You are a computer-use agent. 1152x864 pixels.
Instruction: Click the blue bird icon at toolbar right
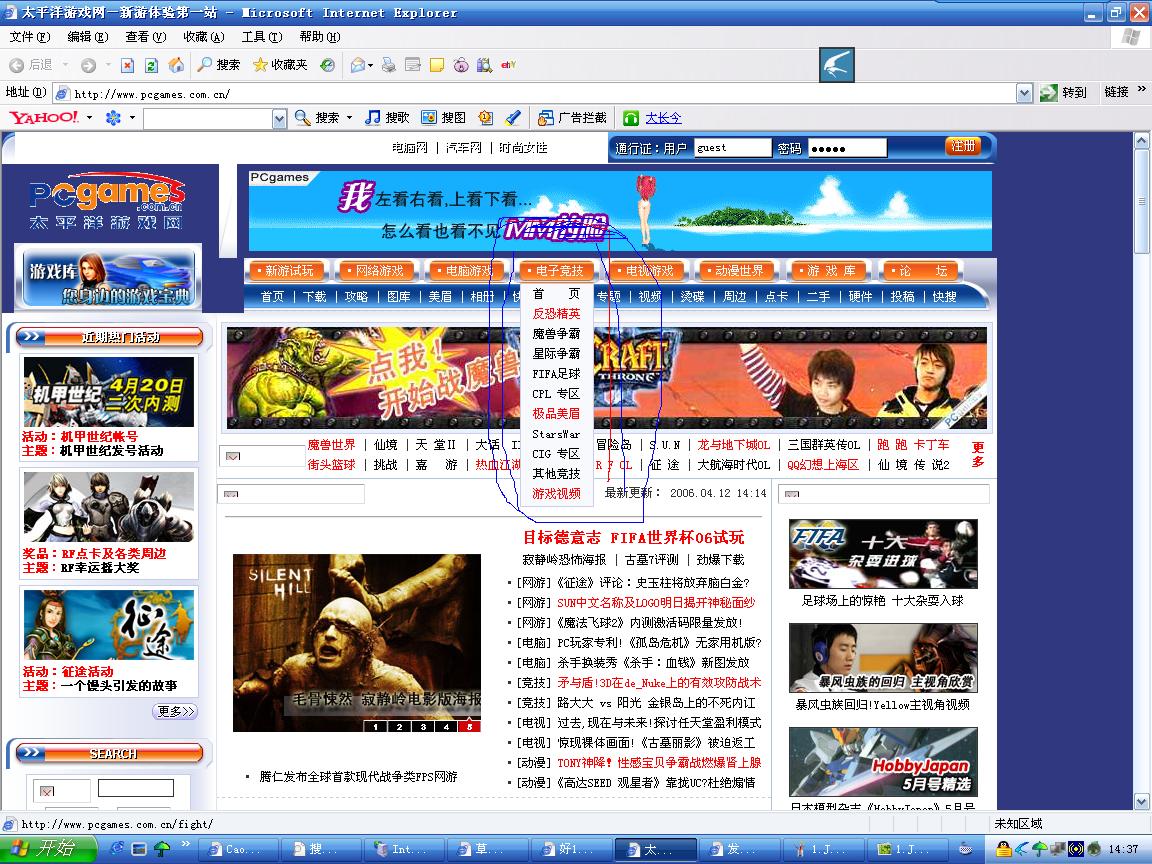[837, 65]
